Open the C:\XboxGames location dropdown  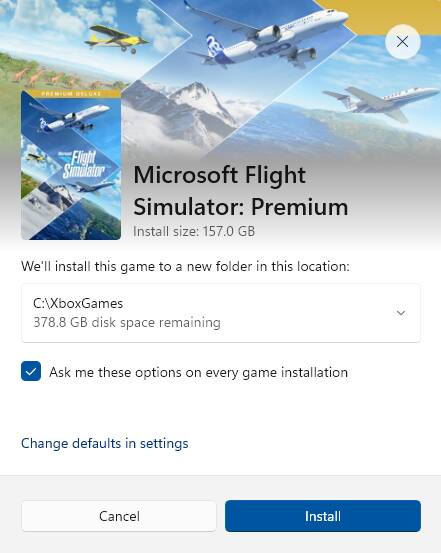click(221, 313)
